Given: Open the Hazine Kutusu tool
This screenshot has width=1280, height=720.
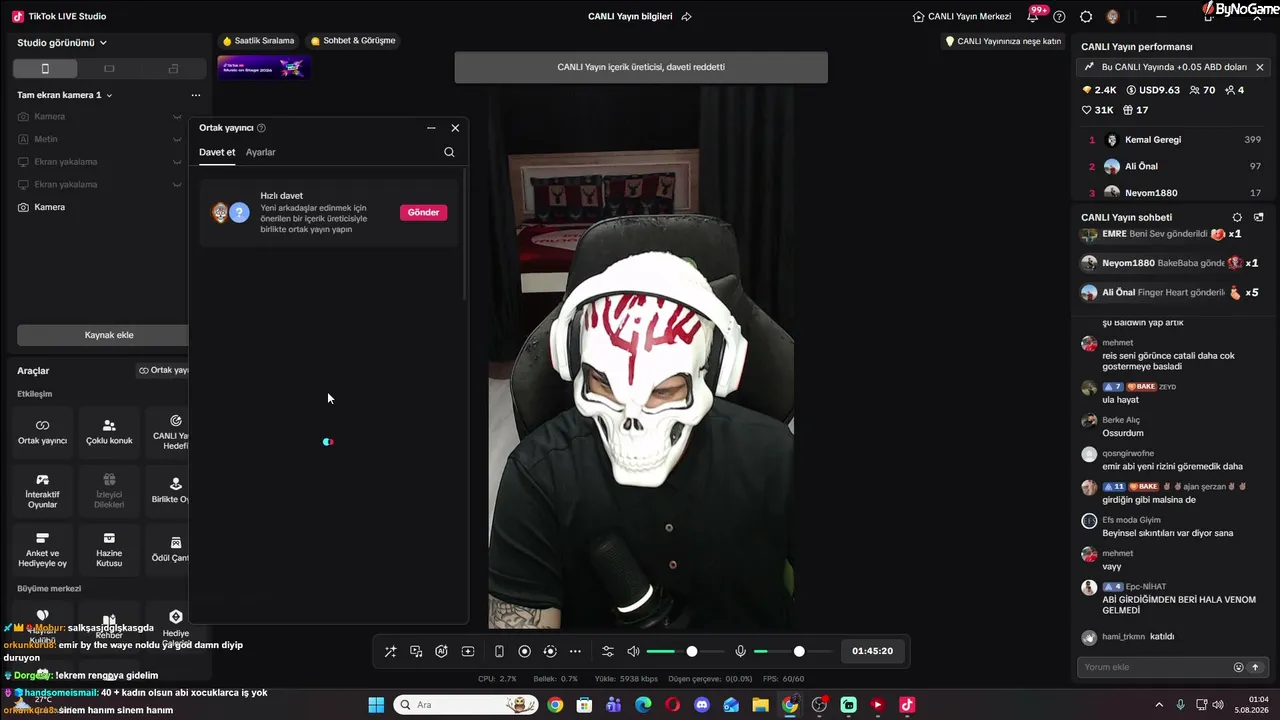Looking at the screenshot, I should coord(109,550).
